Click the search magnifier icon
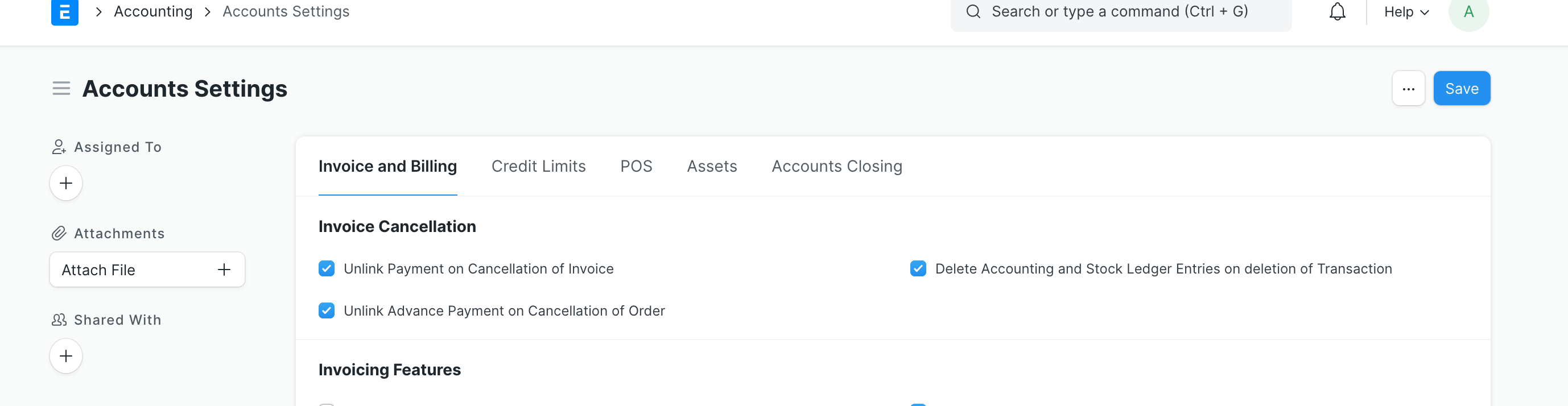The image size is (1568, 406). coord(973,11)
